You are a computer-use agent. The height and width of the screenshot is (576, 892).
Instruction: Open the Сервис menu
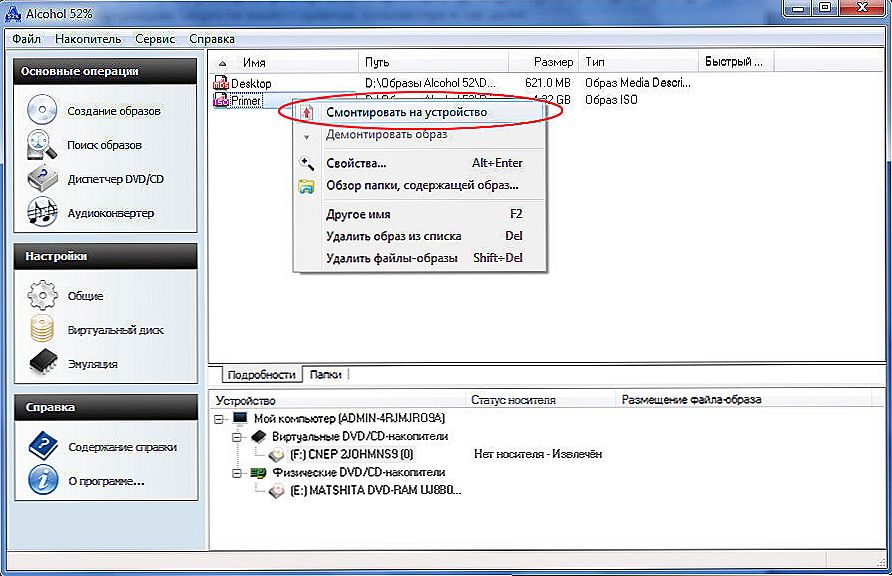155,39
